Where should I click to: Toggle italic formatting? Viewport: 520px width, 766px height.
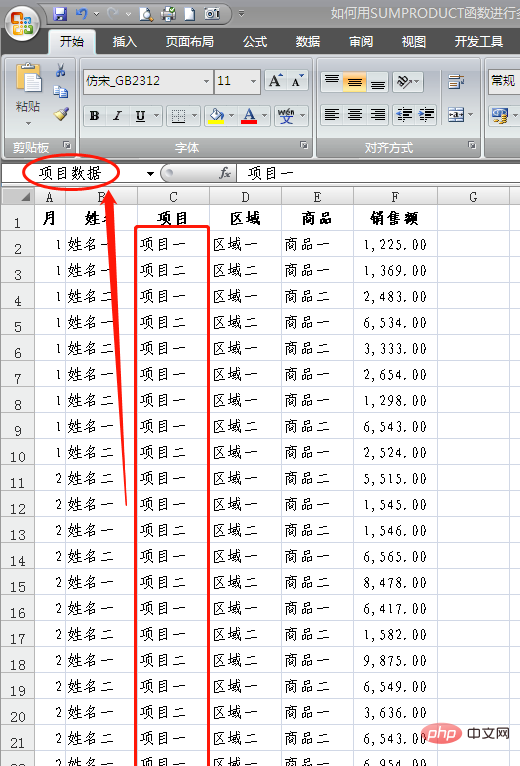(x=117, y=116)
